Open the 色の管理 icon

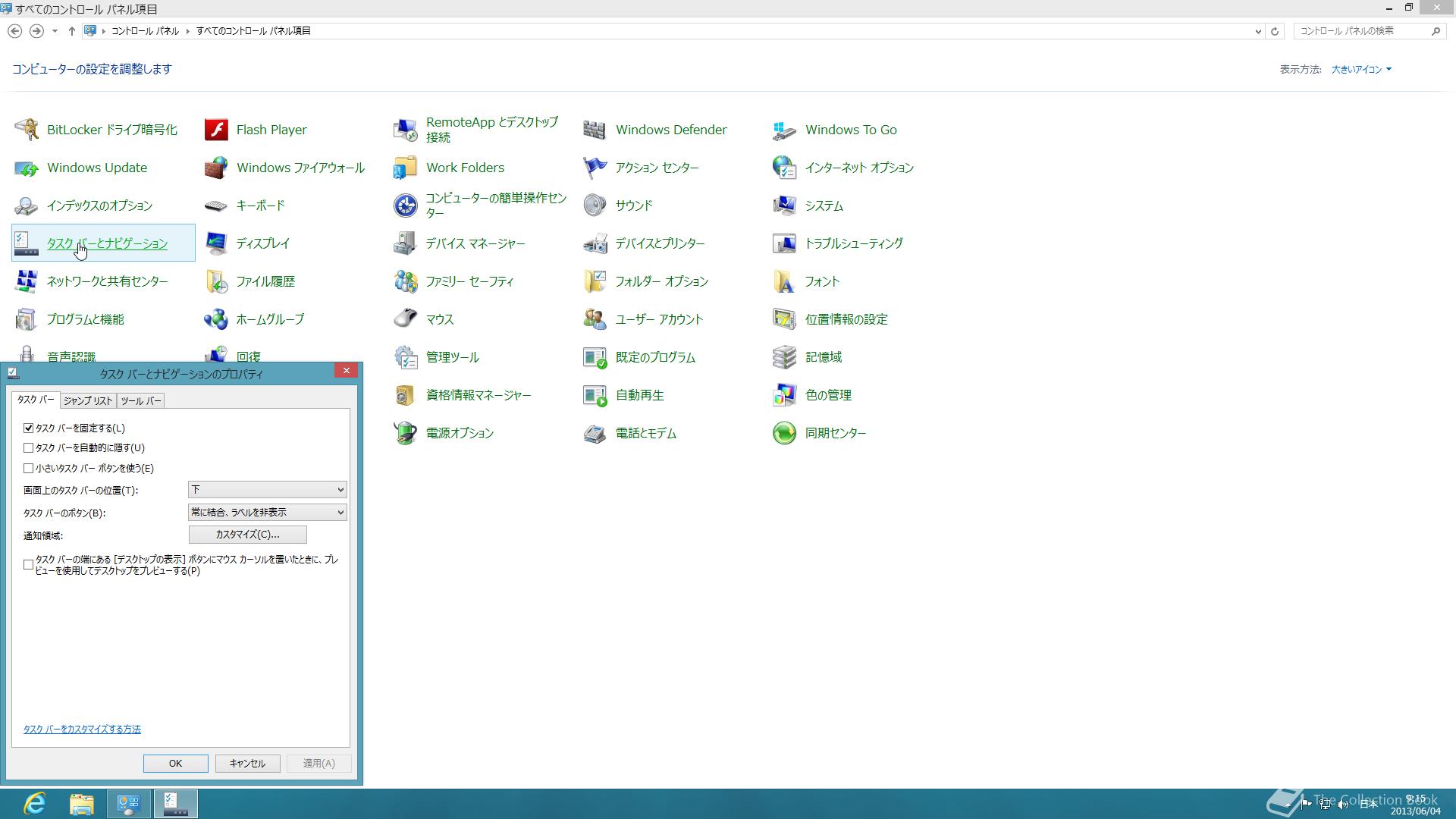[785, 395]
